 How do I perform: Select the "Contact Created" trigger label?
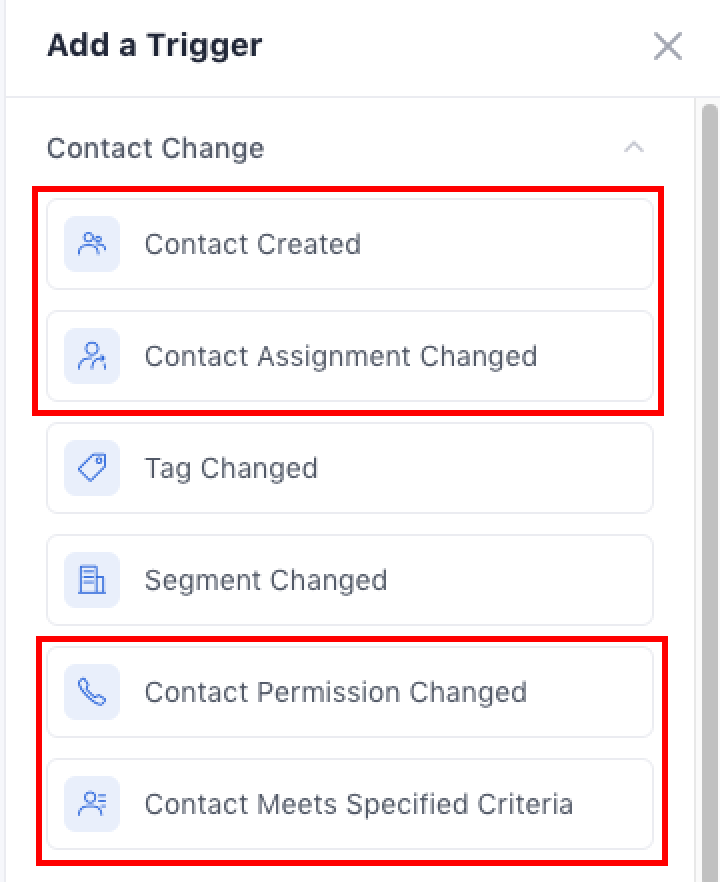pyautogui.click(x=253, y=244)
